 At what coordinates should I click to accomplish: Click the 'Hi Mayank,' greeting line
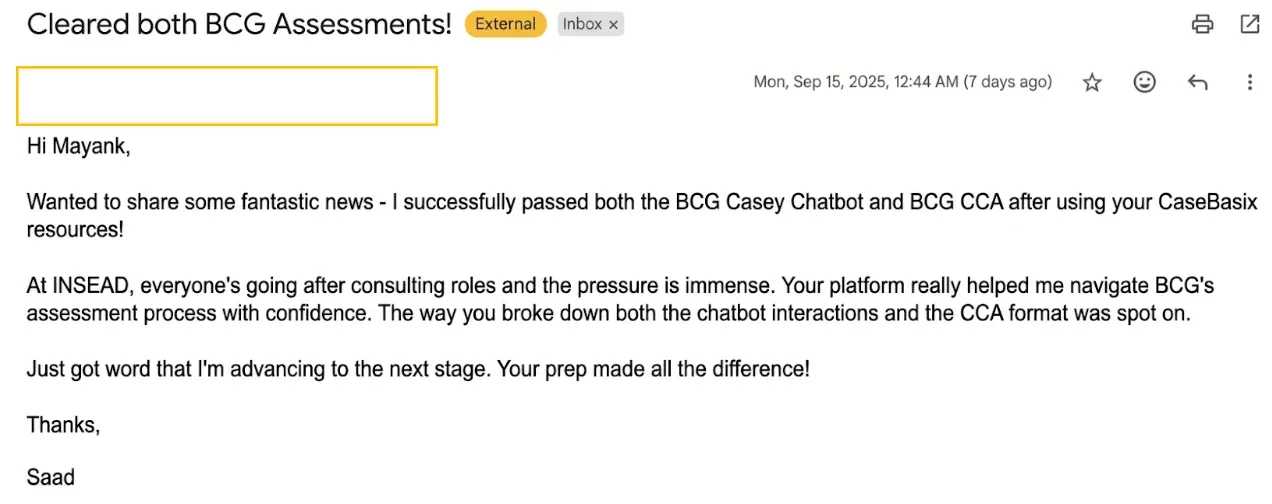tap(79, 148)
